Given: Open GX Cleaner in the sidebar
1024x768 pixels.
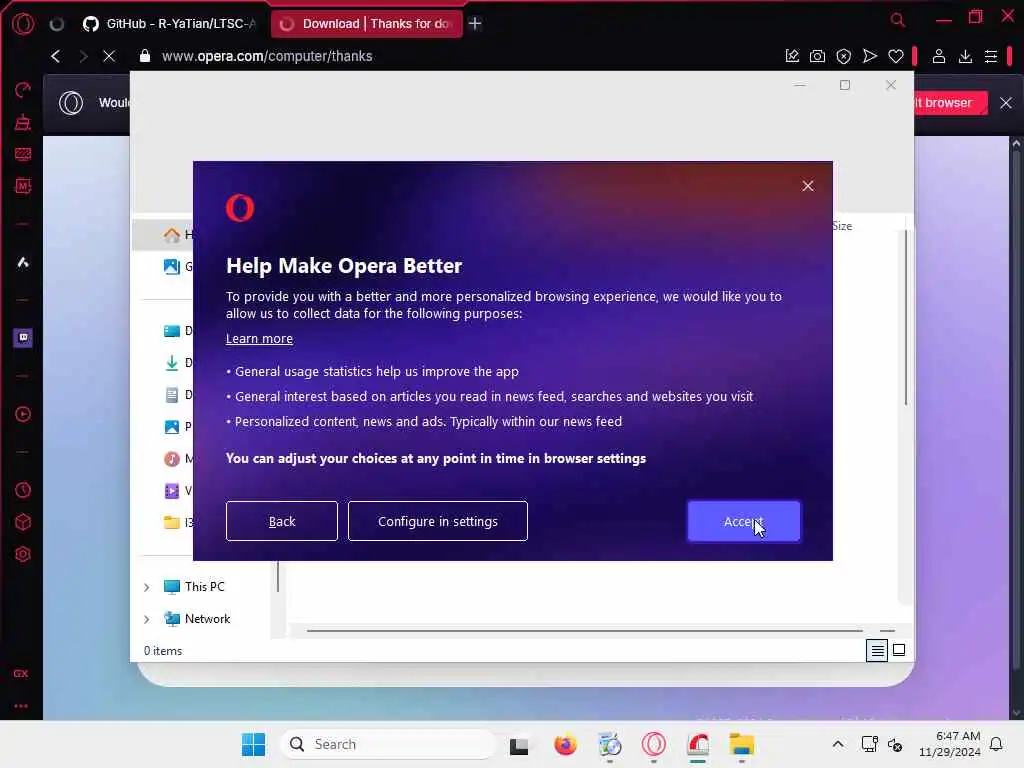Looking at the screenshot, I should (23, 122).
